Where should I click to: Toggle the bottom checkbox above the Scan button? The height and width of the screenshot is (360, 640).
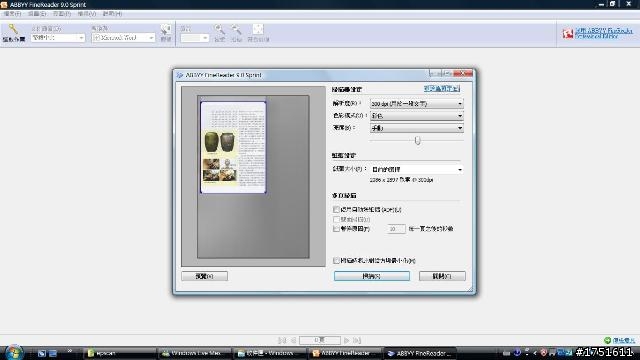(336, 260)
